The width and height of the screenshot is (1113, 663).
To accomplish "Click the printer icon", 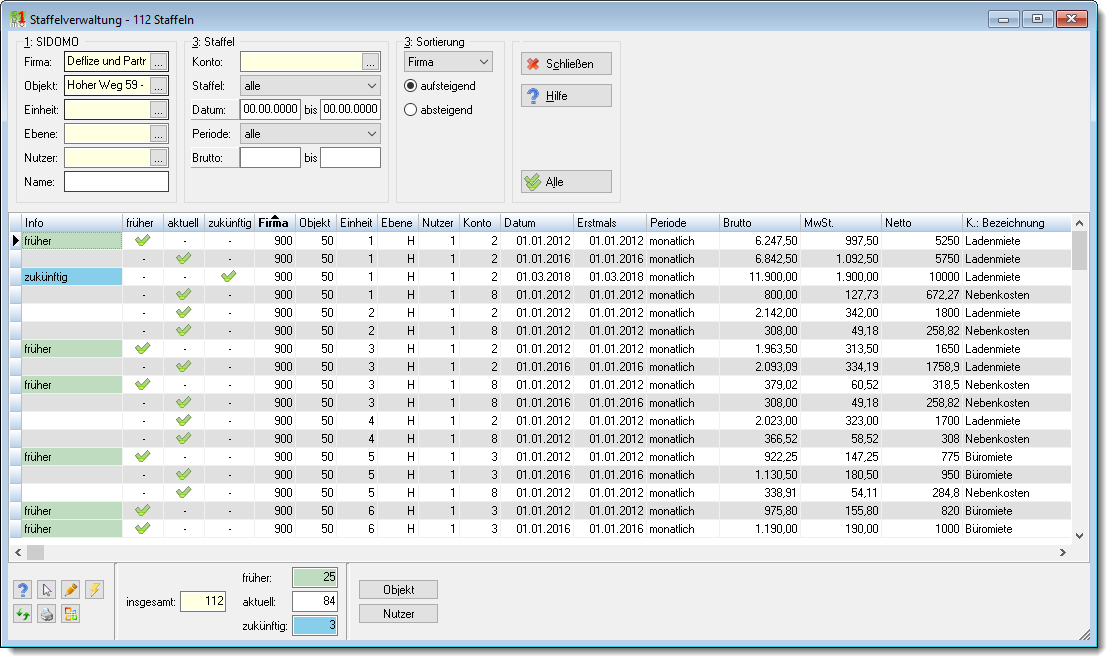I will click(47, 614).
